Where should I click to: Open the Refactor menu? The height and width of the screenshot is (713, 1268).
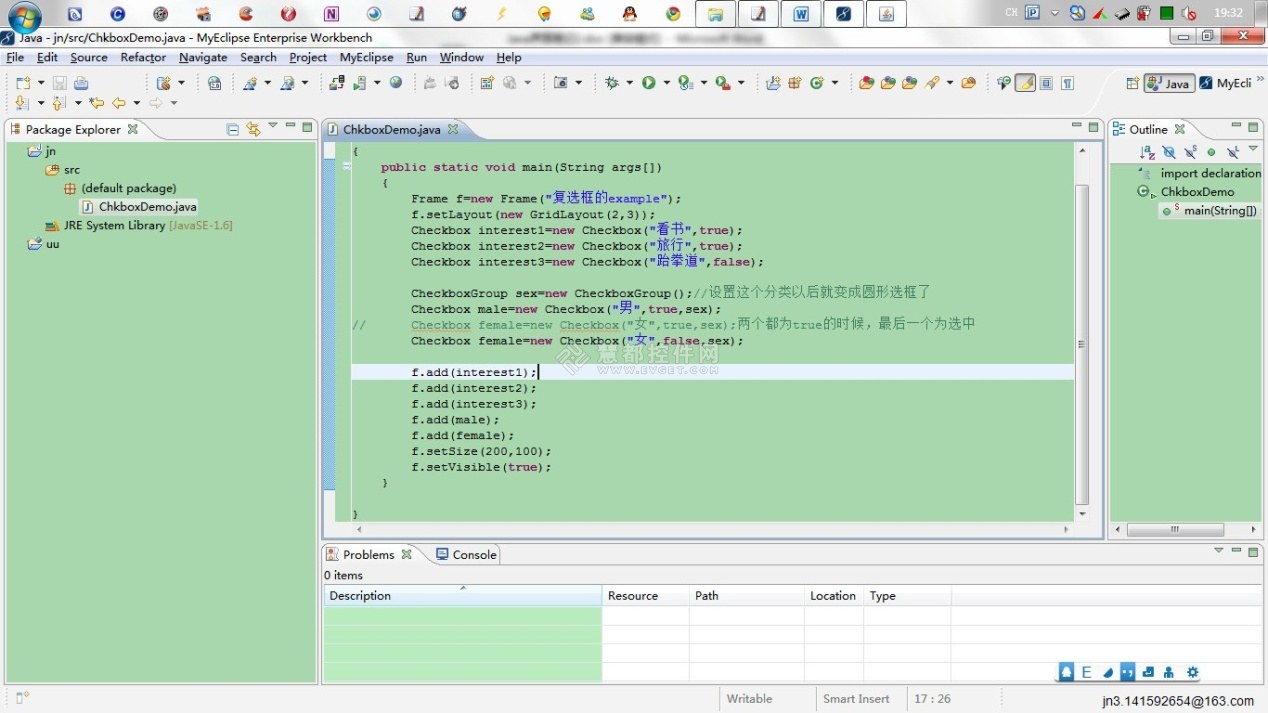143,57
